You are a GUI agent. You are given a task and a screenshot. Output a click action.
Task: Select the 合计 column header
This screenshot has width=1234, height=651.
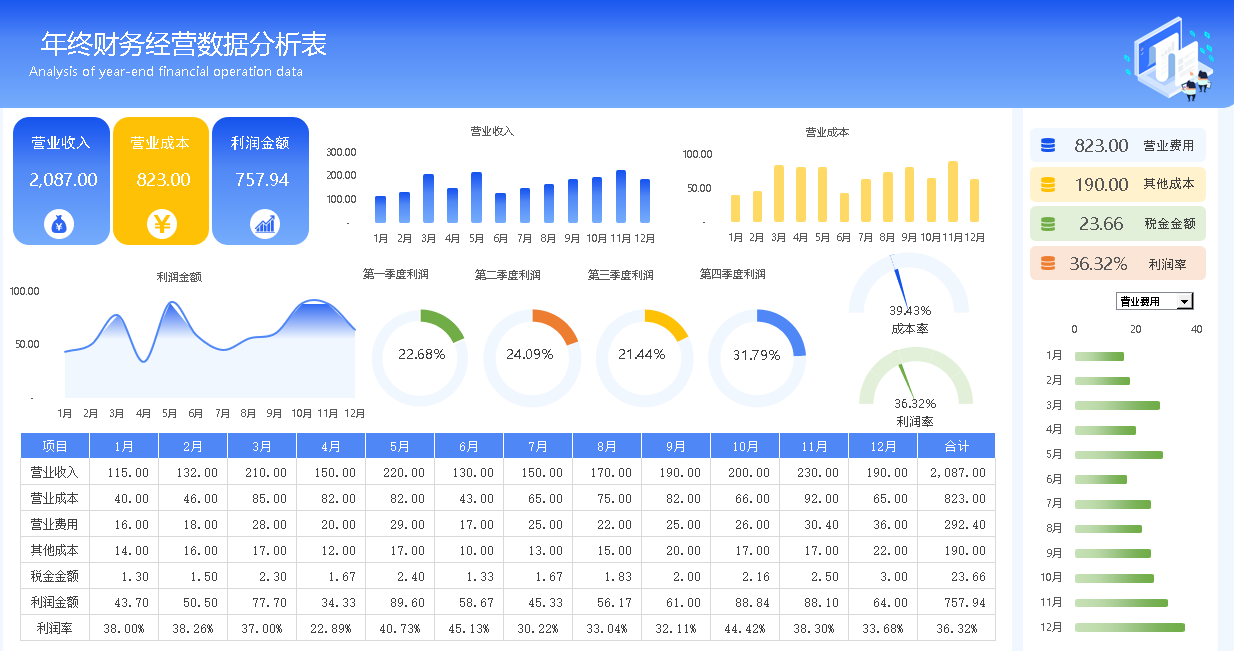point(956,446)
